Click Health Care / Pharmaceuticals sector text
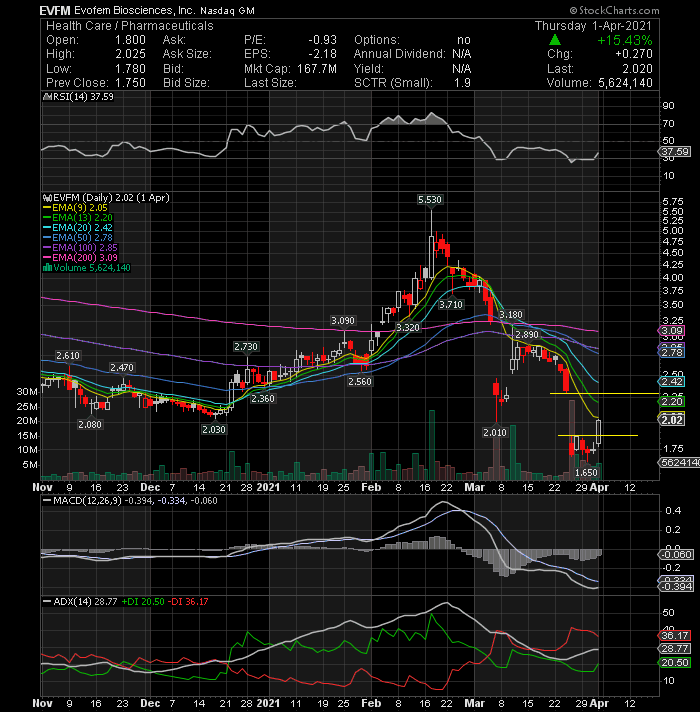This screenshot has height=712, width=700. coord(130,26)
